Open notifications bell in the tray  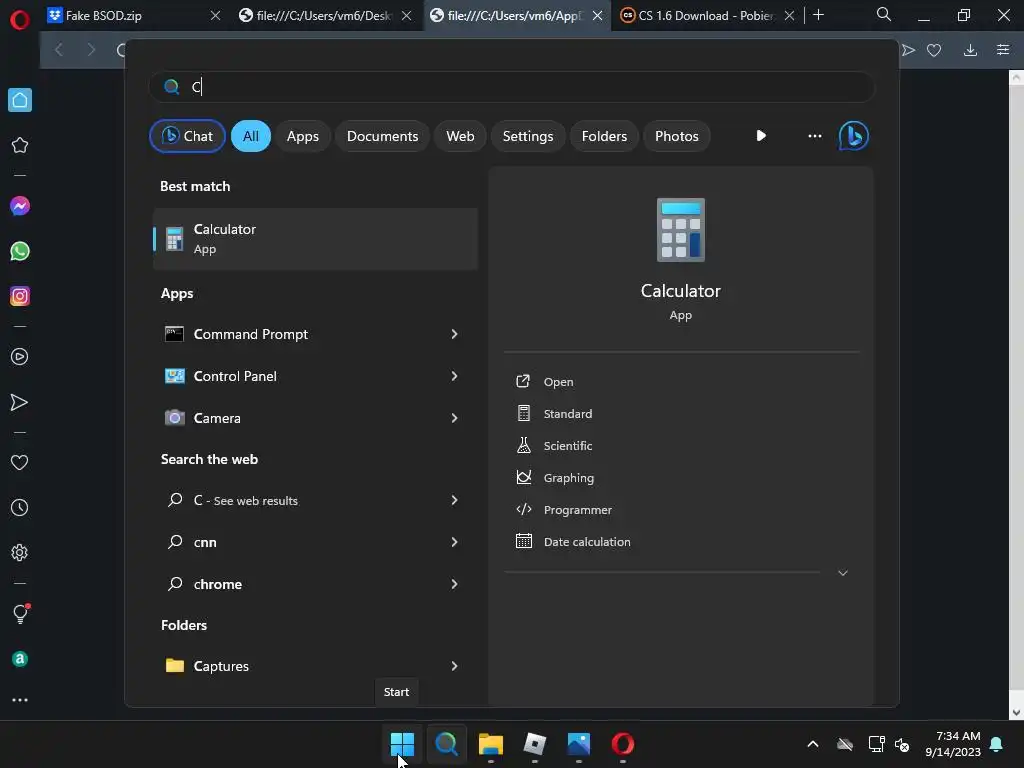tap(997, 744)
